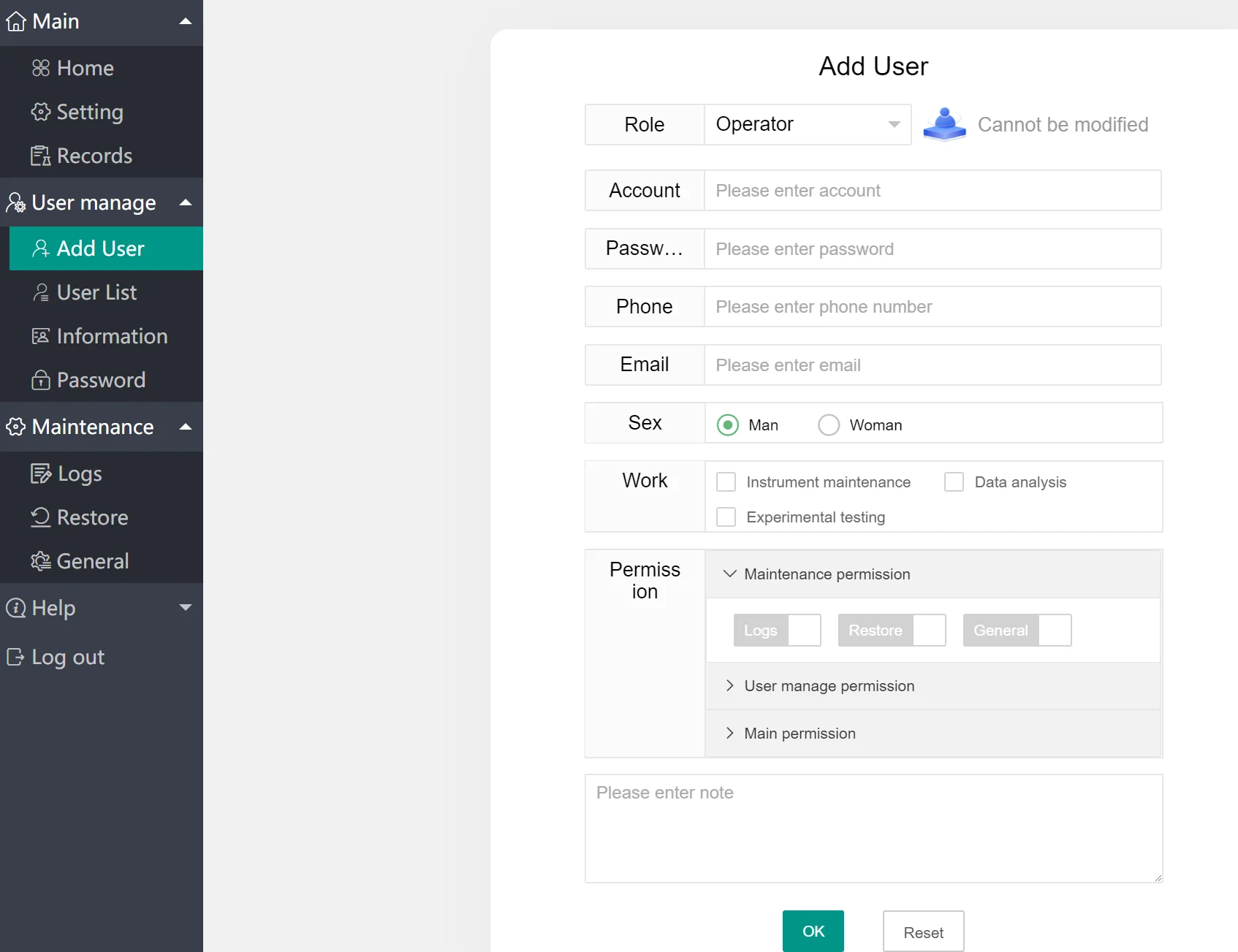The width and height of the screenshot is (1238, 952).
Task: Click the blue operator role avatar icon
Action: coord(944,124)
